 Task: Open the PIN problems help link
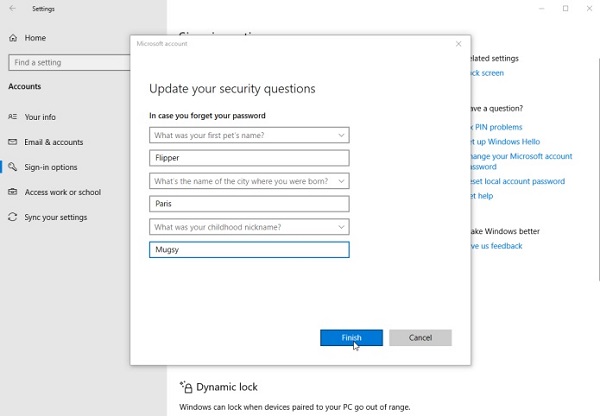[497, 127]
